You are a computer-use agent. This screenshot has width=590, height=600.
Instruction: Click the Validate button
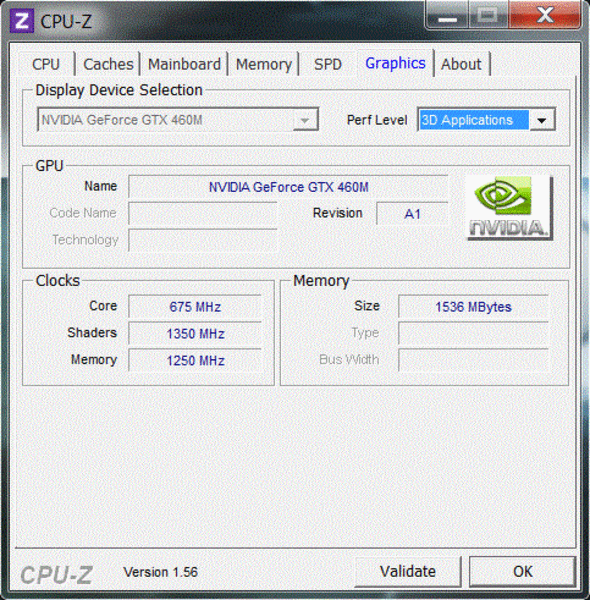pos(408,571)
